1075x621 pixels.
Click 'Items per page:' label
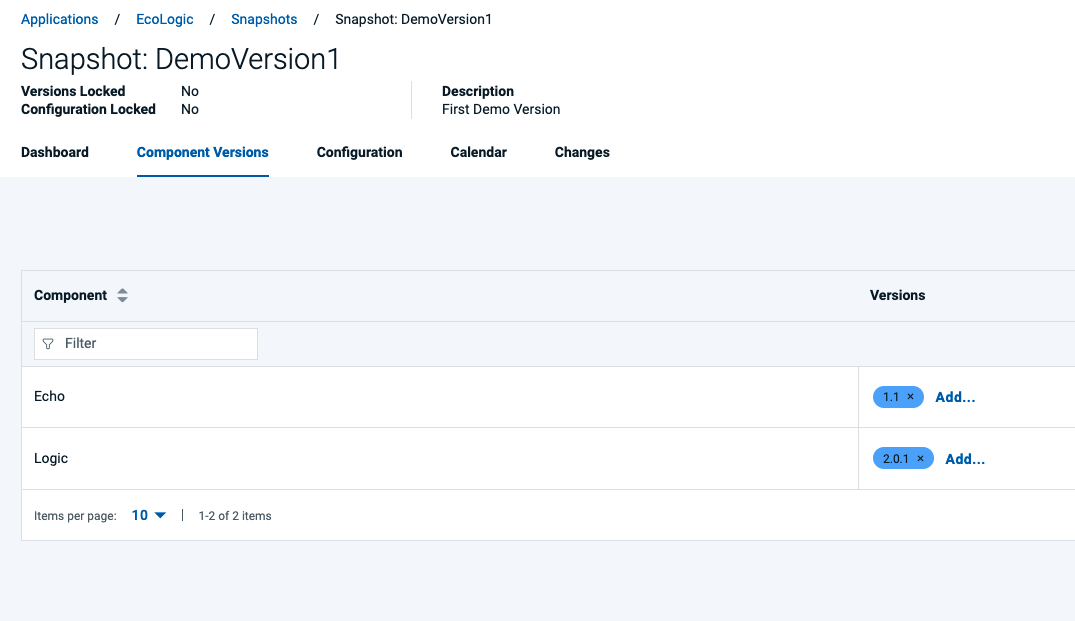click(75, 516)
